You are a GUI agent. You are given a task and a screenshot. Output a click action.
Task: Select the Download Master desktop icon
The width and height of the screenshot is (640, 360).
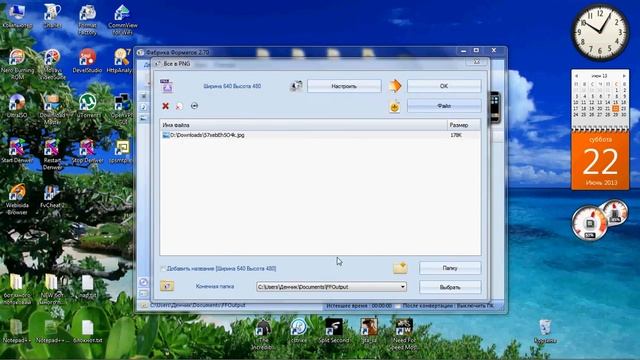pyautogui.click(x=52, y=109)
